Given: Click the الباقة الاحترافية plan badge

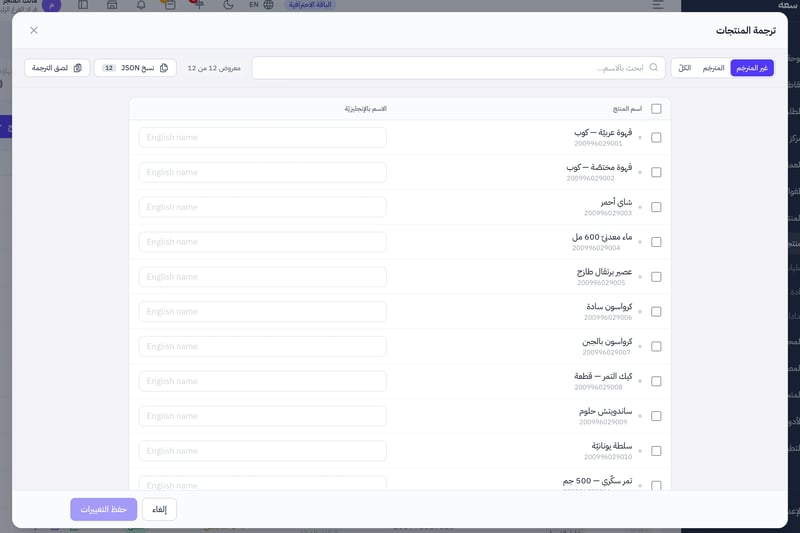Looking at the screenshot, I should tap(310, 5).
